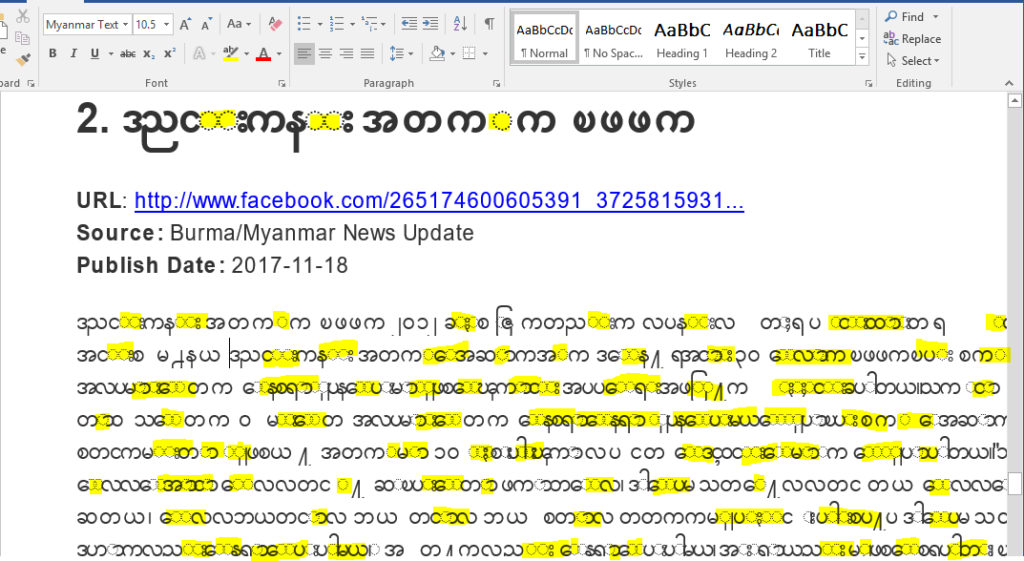Viewport: 1024px width, 561px height.
Task: Shrink the font size
Action: click(x=206, y=25)
